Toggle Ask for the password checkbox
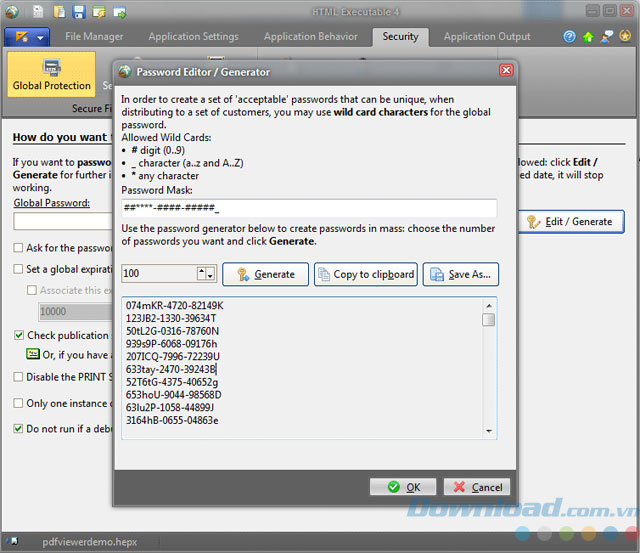This screenshot has width=640, height=553. [x=18, y=248]
